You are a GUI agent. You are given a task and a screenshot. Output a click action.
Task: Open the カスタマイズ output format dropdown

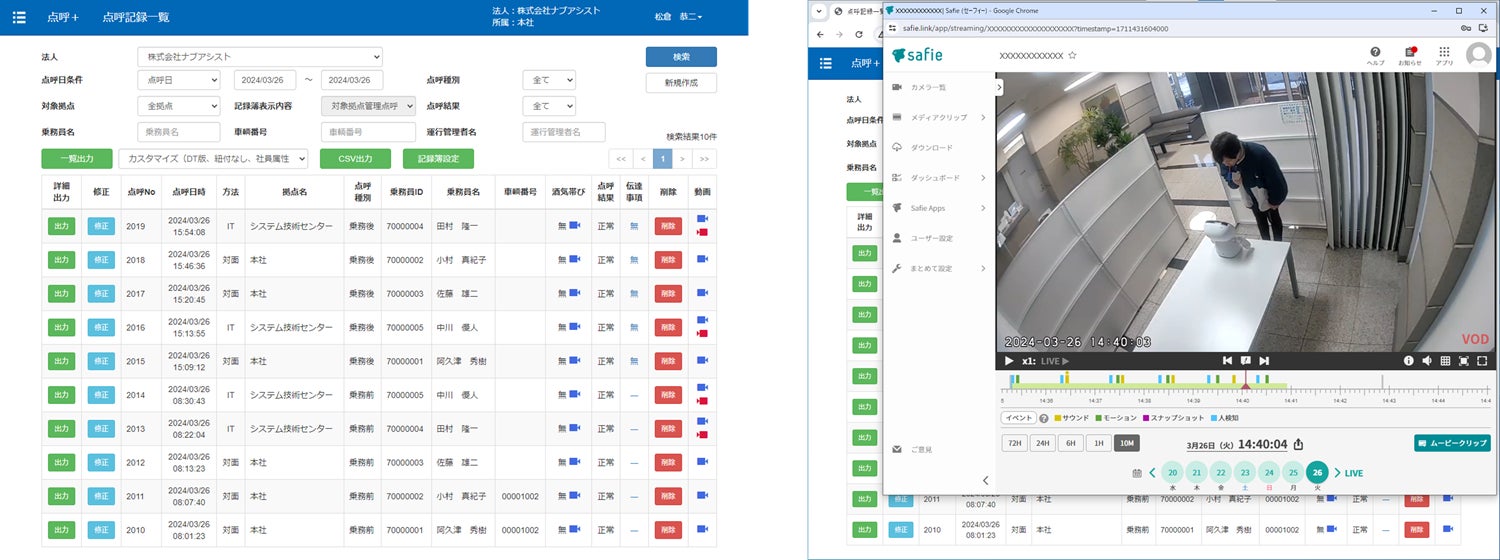(214, 158)
